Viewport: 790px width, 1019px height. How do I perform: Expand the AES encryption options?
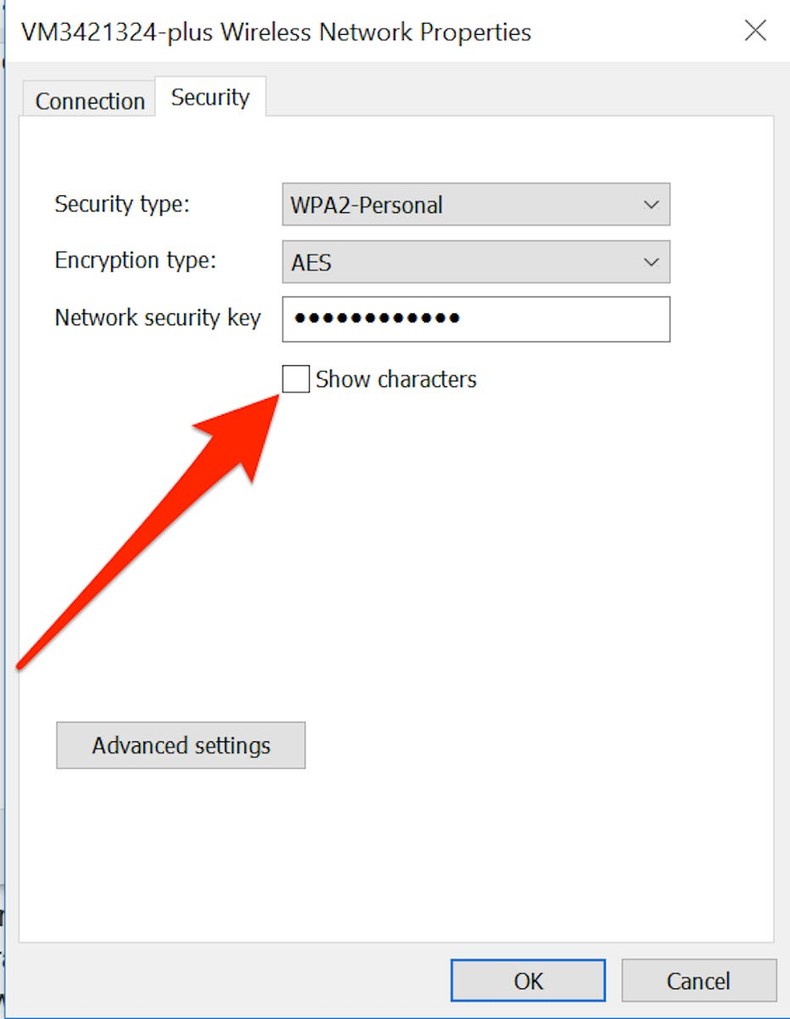651,261
